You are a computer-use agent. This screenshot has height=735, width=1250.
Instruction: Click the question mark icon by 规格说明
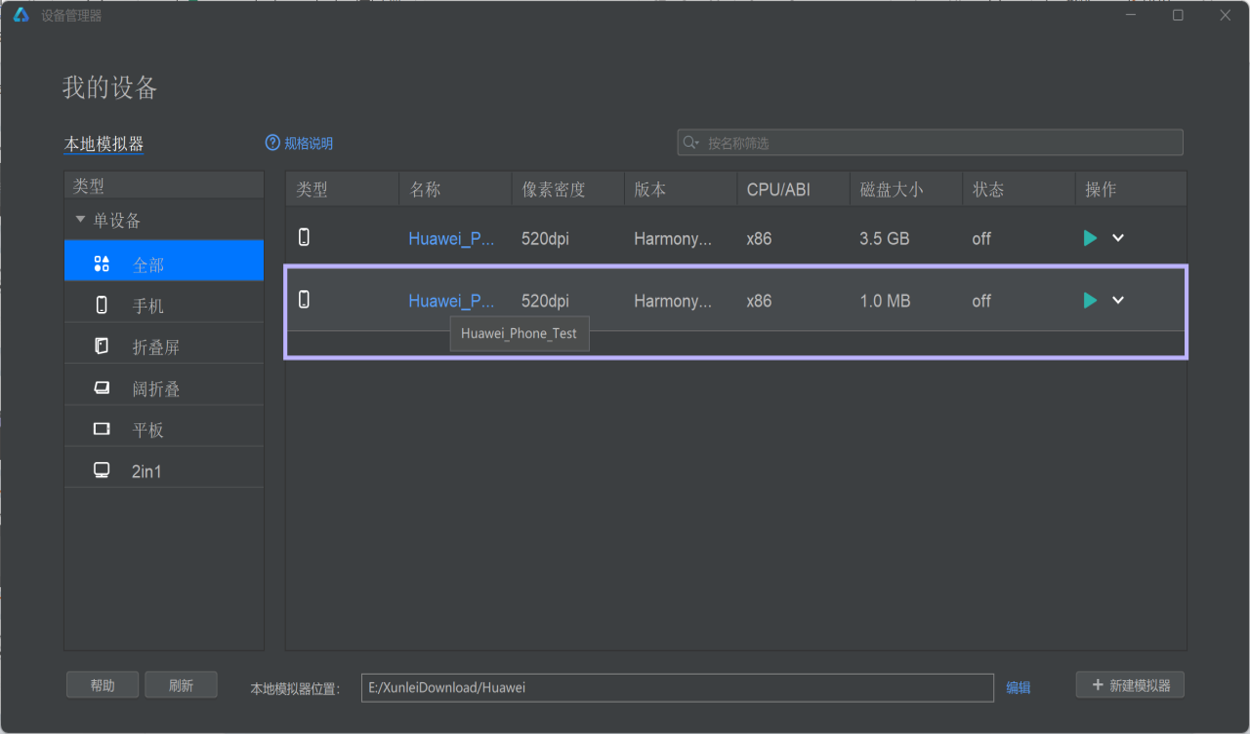click(272, 143)
